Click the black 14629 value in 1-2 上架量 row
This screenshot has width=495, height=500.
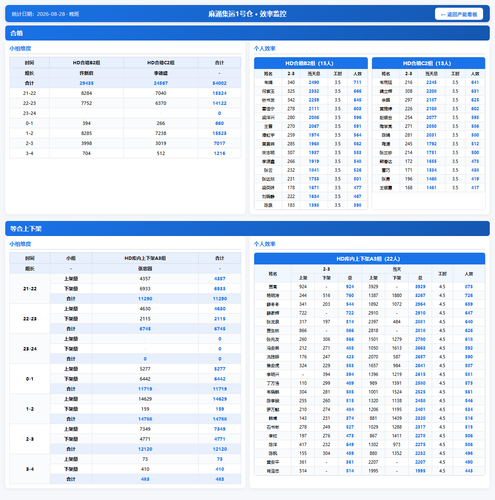pyautogui.click(x=145, y=399)
